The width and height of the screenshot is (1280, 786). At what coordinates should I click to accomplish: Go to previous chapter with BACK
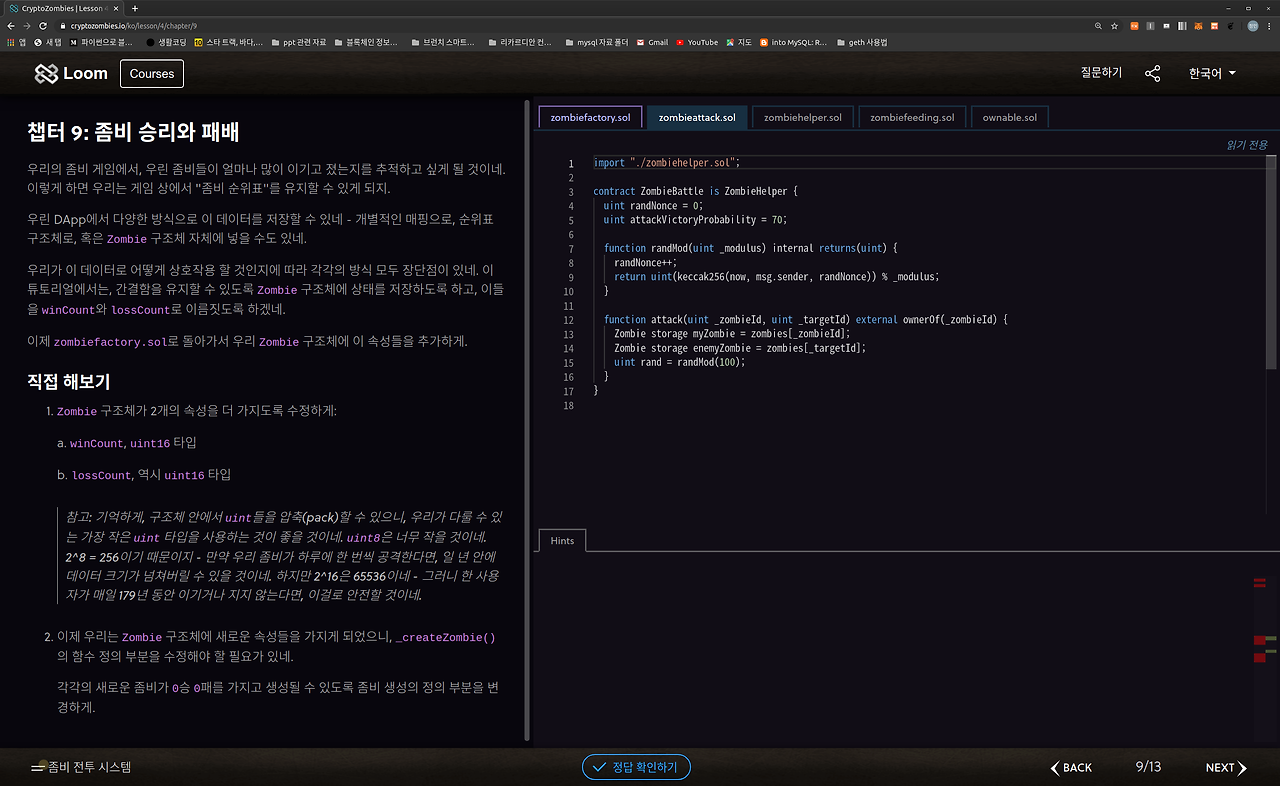[1071, 767]
